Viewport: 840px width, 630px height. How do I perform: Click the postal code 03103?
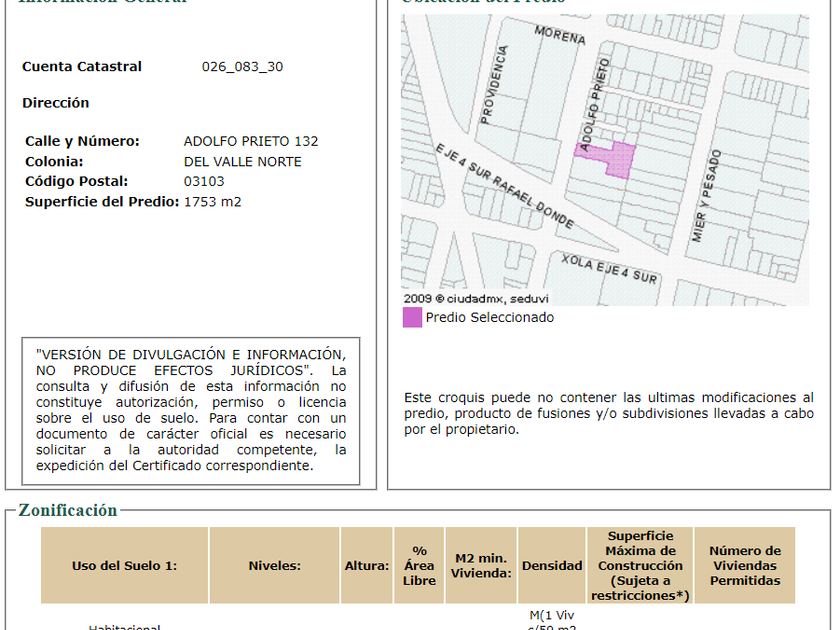pos(204,181)
